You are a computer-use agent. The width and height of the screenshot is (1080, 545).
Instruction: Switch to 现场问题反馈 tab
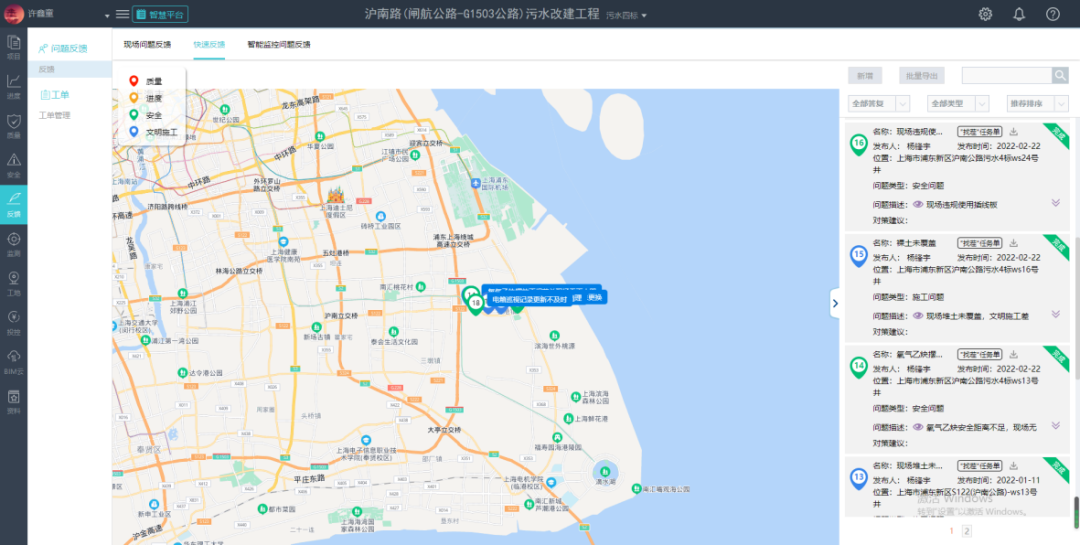[147, 45]
